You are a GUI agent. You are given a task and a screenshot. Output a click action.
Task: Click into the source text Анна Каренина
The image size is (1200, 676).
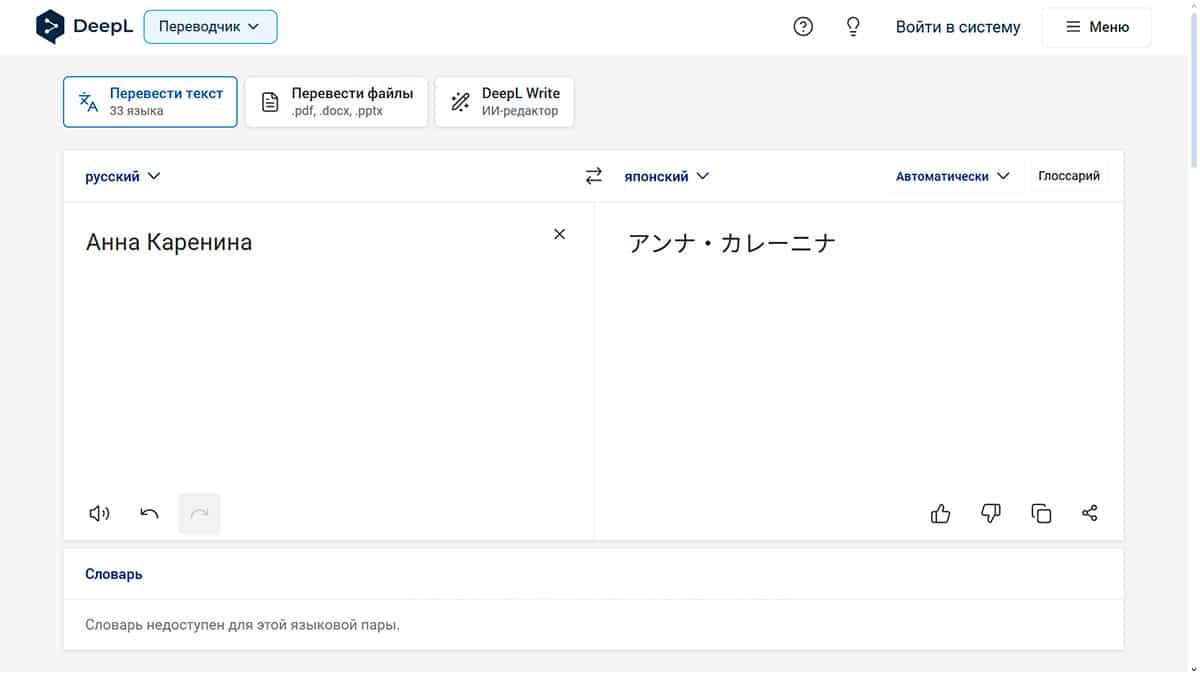169,241
